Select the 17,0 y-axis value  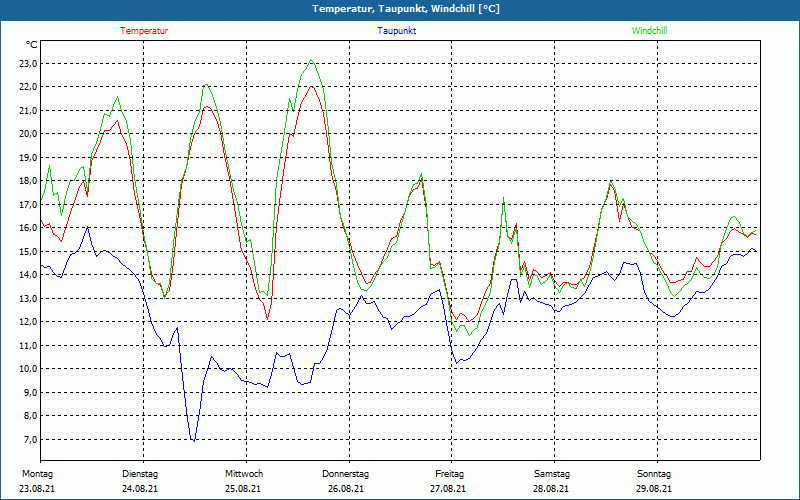[x=28, y=205]
